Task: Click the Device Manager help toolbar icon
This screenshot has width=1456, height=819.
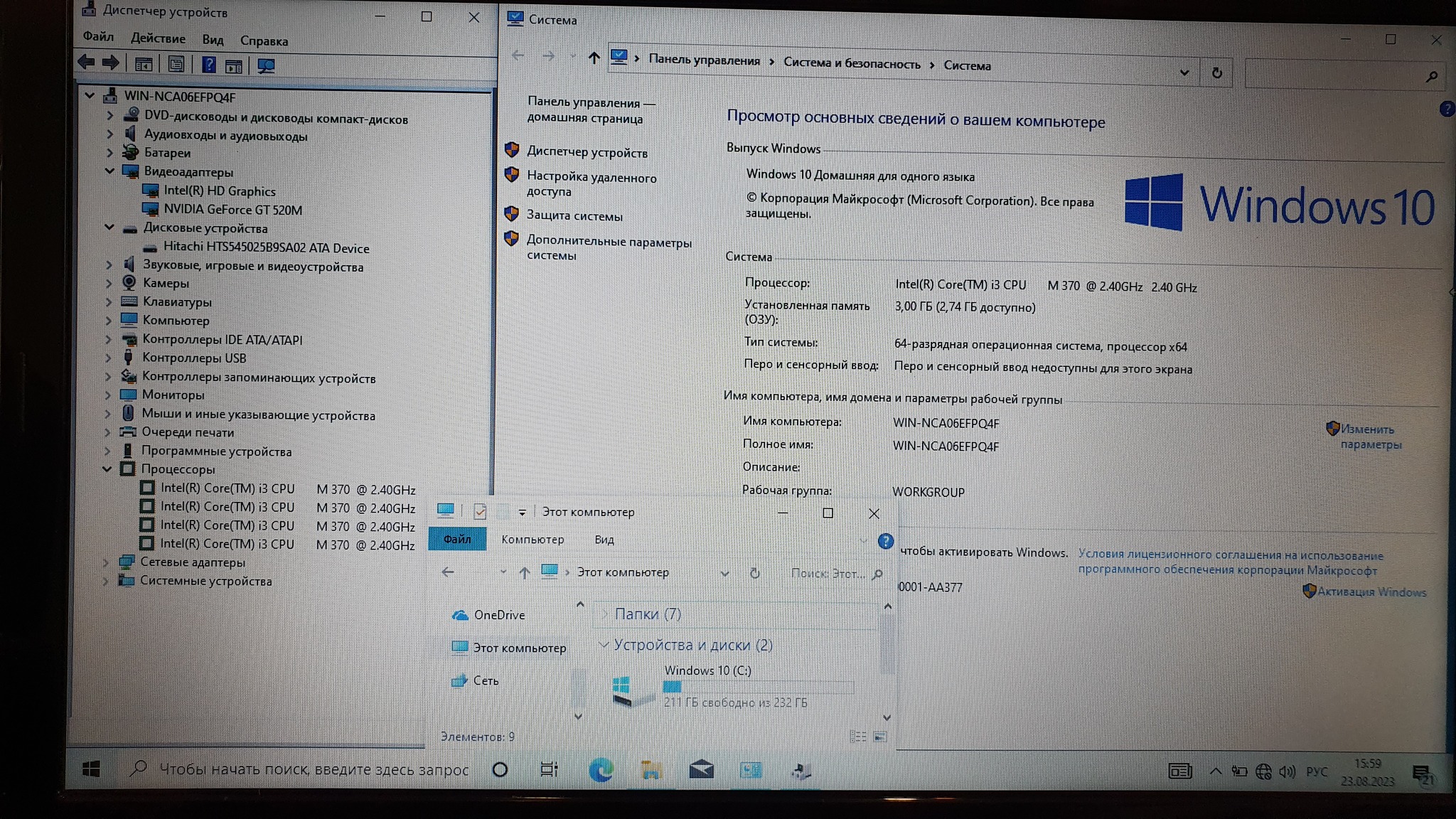Action: coord(208,65)
